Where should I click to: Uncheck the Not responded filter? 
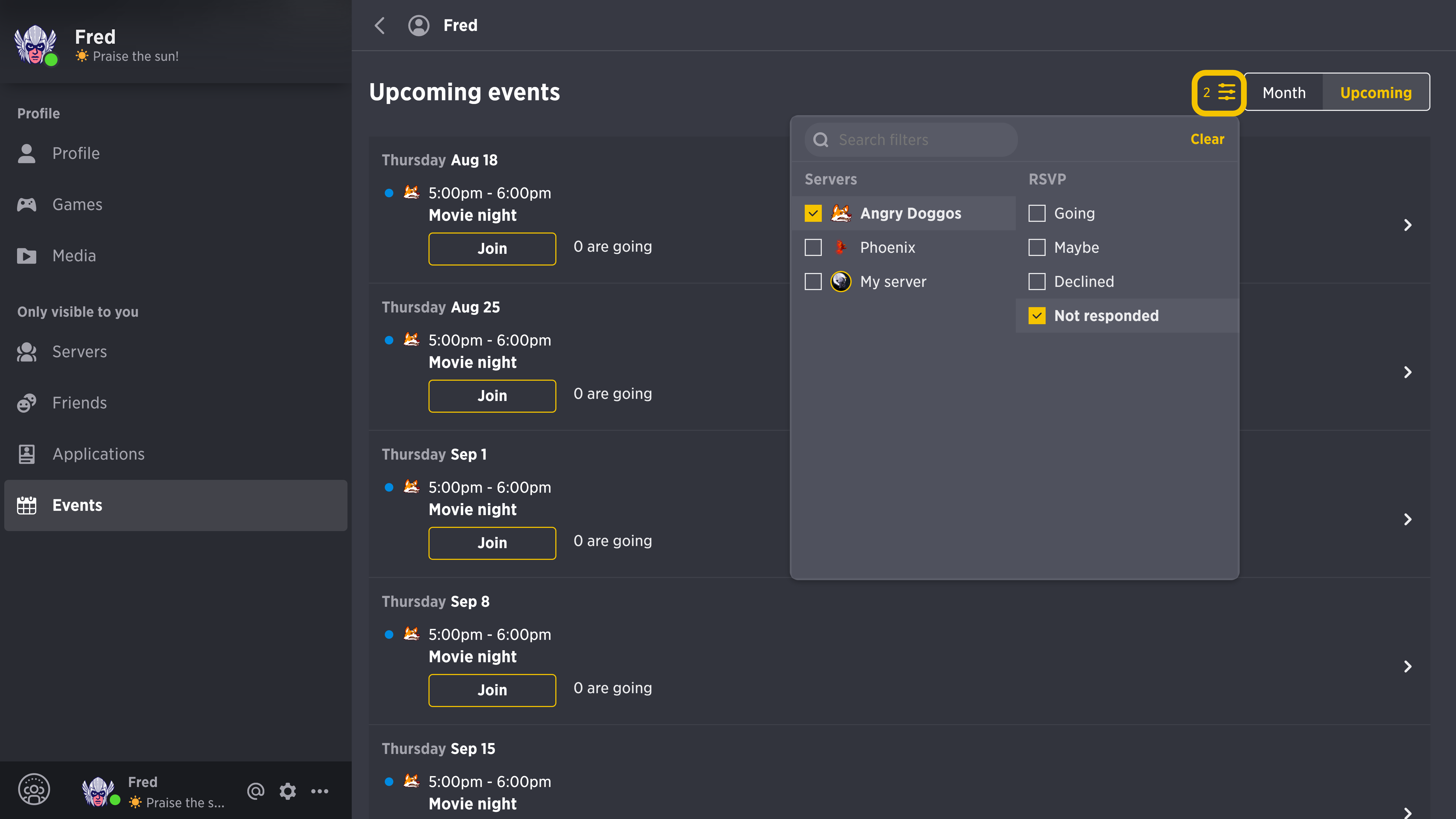click(x=1037, y=316)
